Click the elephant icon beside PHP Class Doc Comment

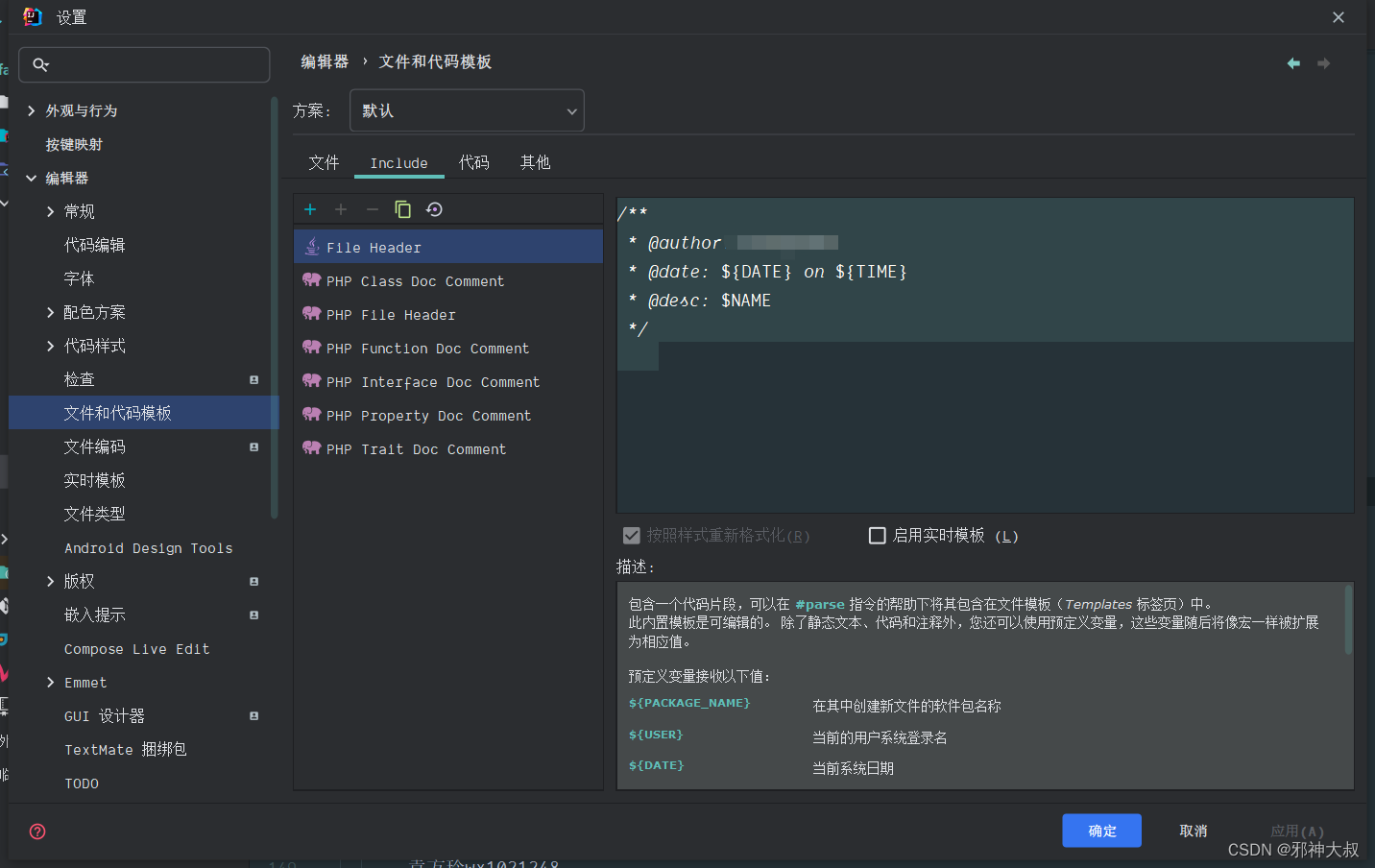(x=311, y=279)
